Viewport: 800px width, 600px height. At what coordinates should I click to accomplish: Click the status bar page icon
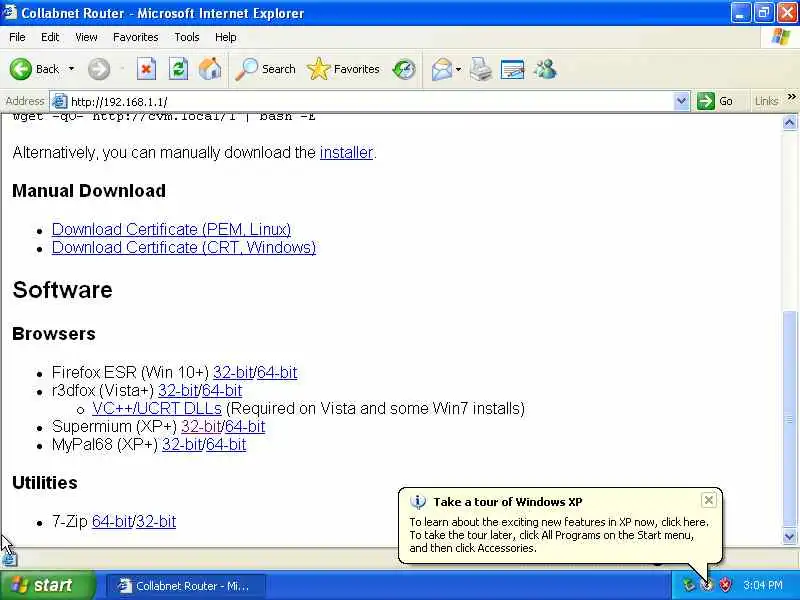coord(9,560)
